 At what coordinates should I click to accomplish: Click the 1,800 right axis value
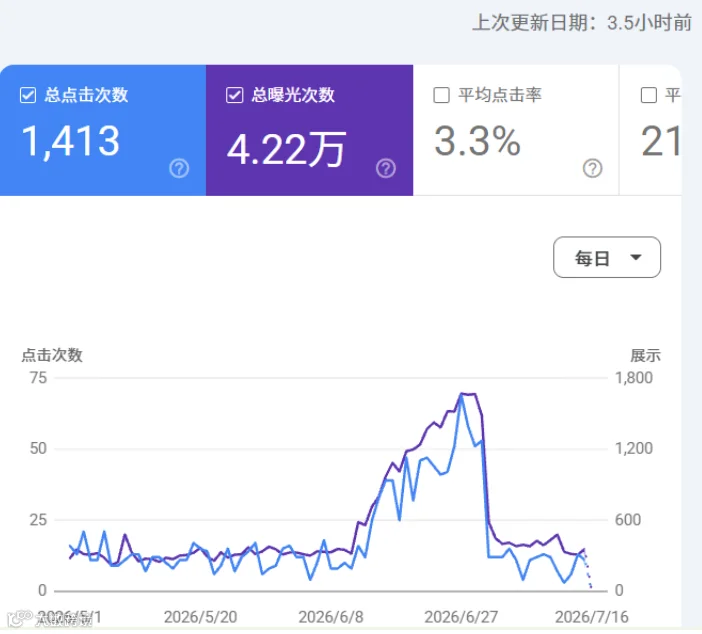[x=634, y=378]
